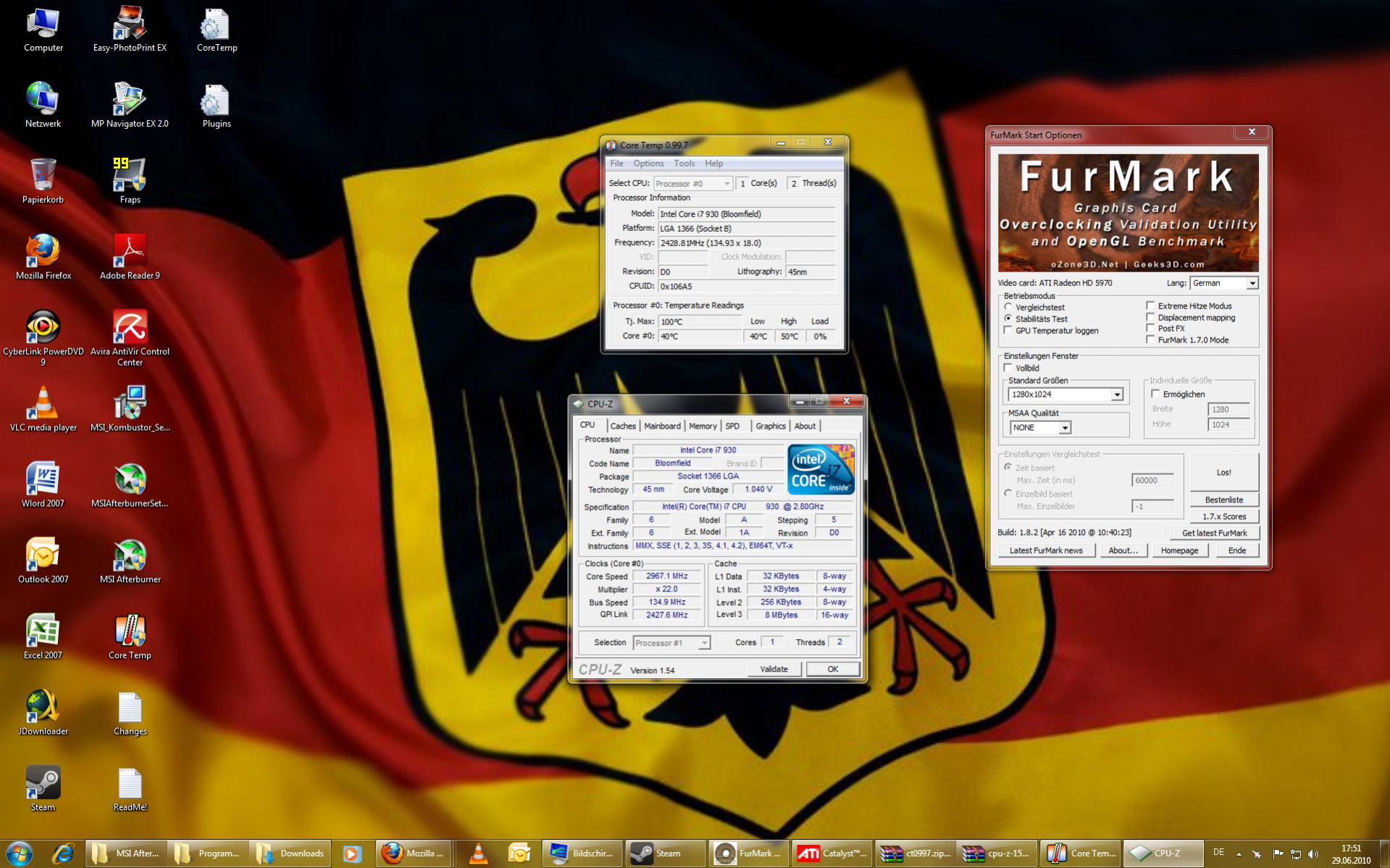
Task: Toggle Displacement mapping checkbox
Action: (x=1150, y=317)
